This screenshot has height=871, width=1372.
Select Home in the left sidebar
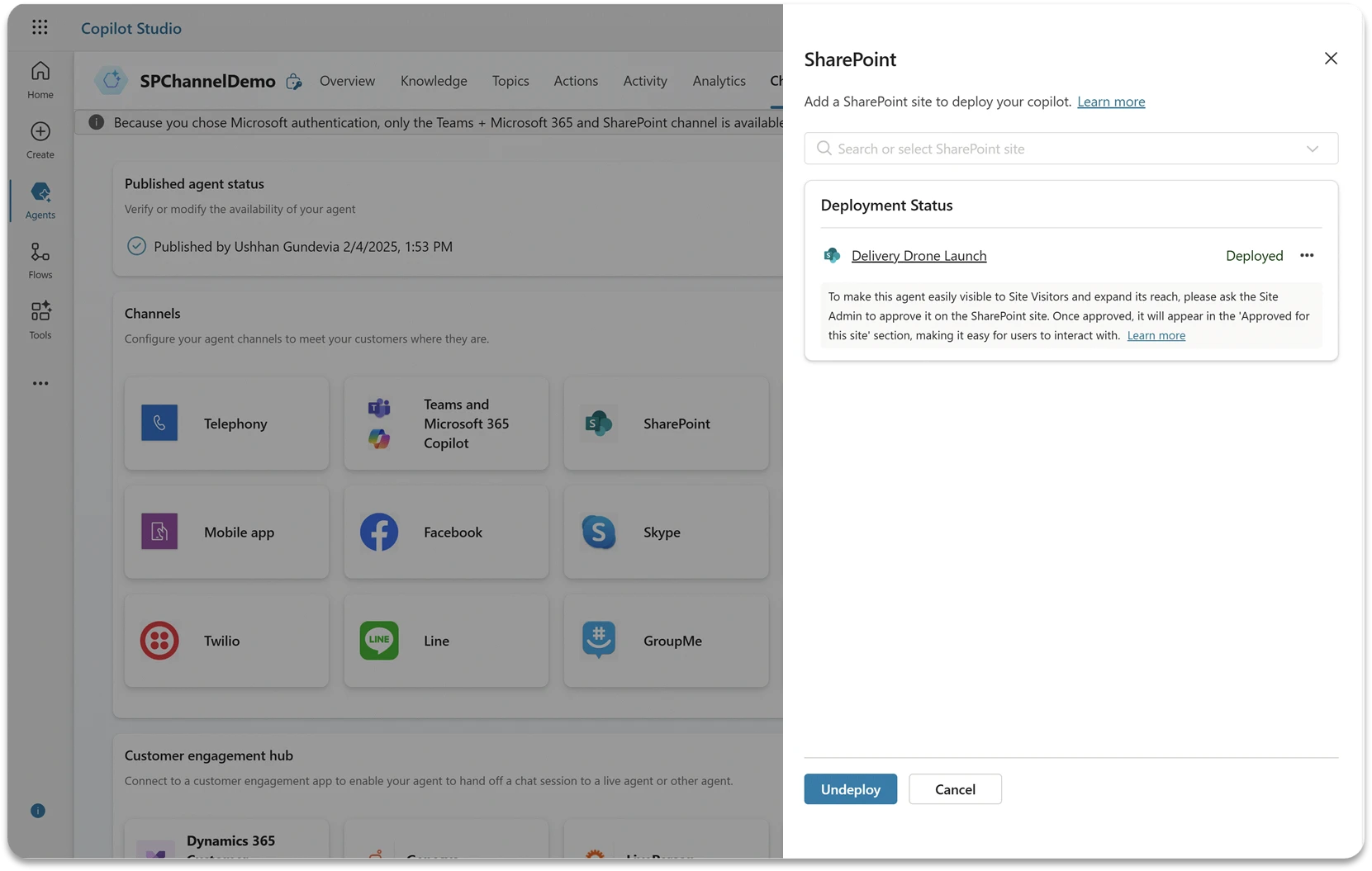(39, 78)
